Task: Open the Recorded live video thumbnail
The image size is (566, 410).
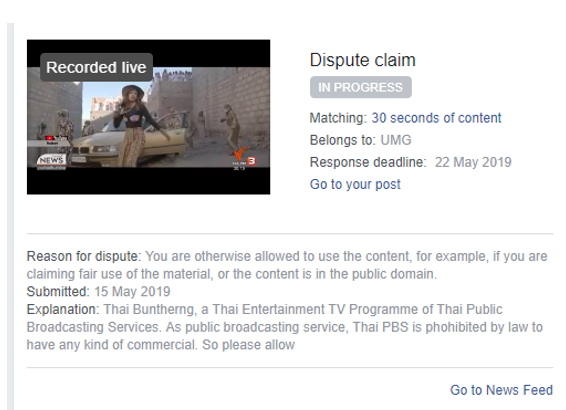Action: point(148,117)
